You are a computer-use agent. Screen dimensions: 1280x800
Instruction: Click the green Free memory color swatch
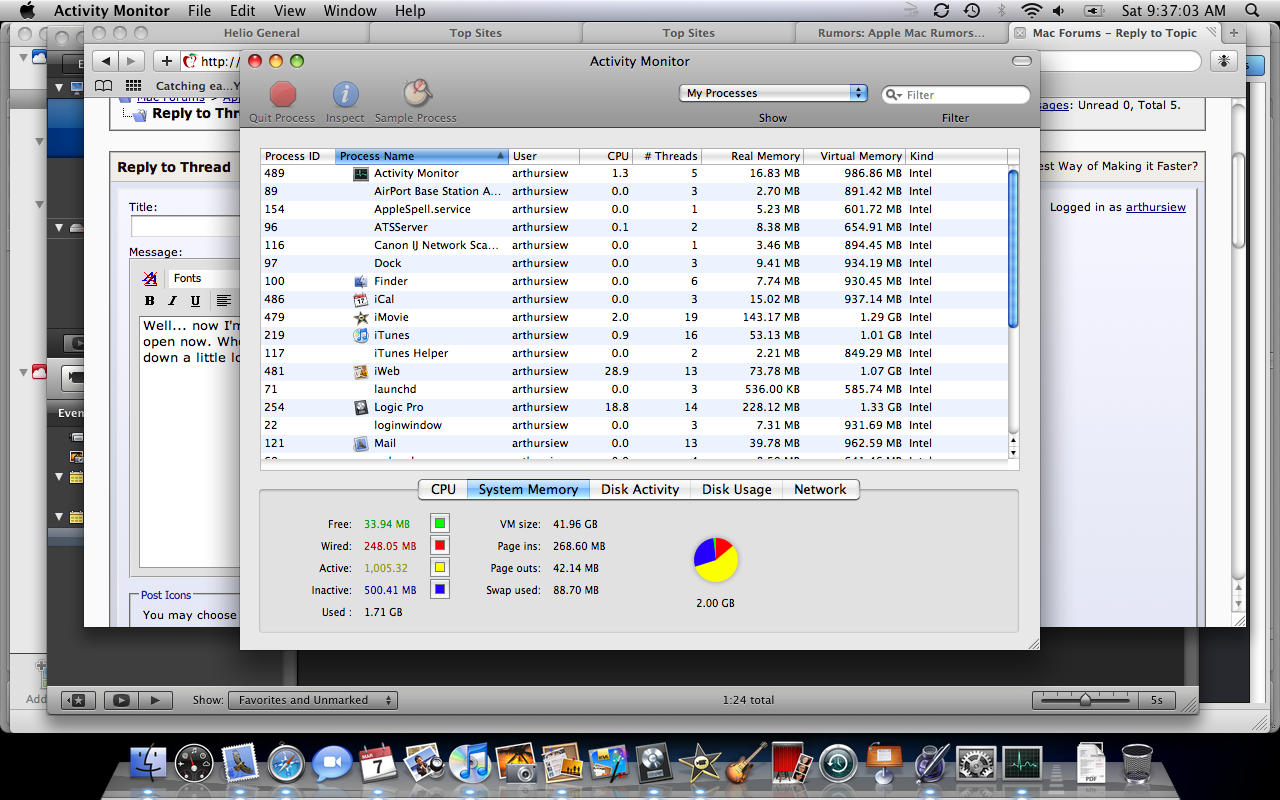coord(440,523)
